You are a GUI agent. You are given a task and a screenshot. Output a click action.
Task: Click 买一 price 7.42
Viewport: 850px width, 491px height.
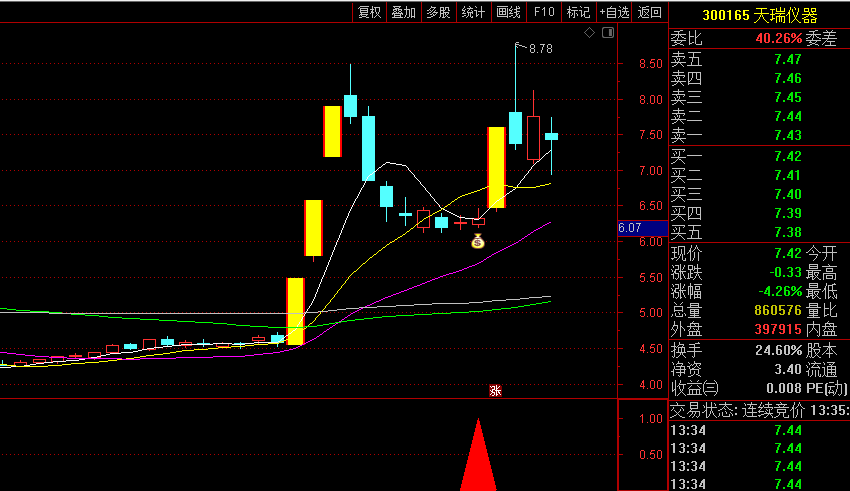(788, 157)
